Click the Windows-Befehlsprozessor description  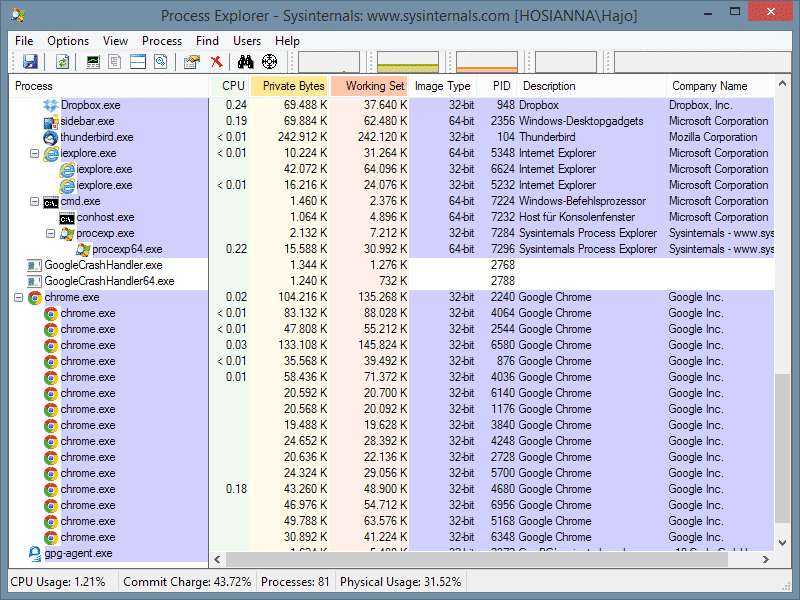tap(582, 201)
